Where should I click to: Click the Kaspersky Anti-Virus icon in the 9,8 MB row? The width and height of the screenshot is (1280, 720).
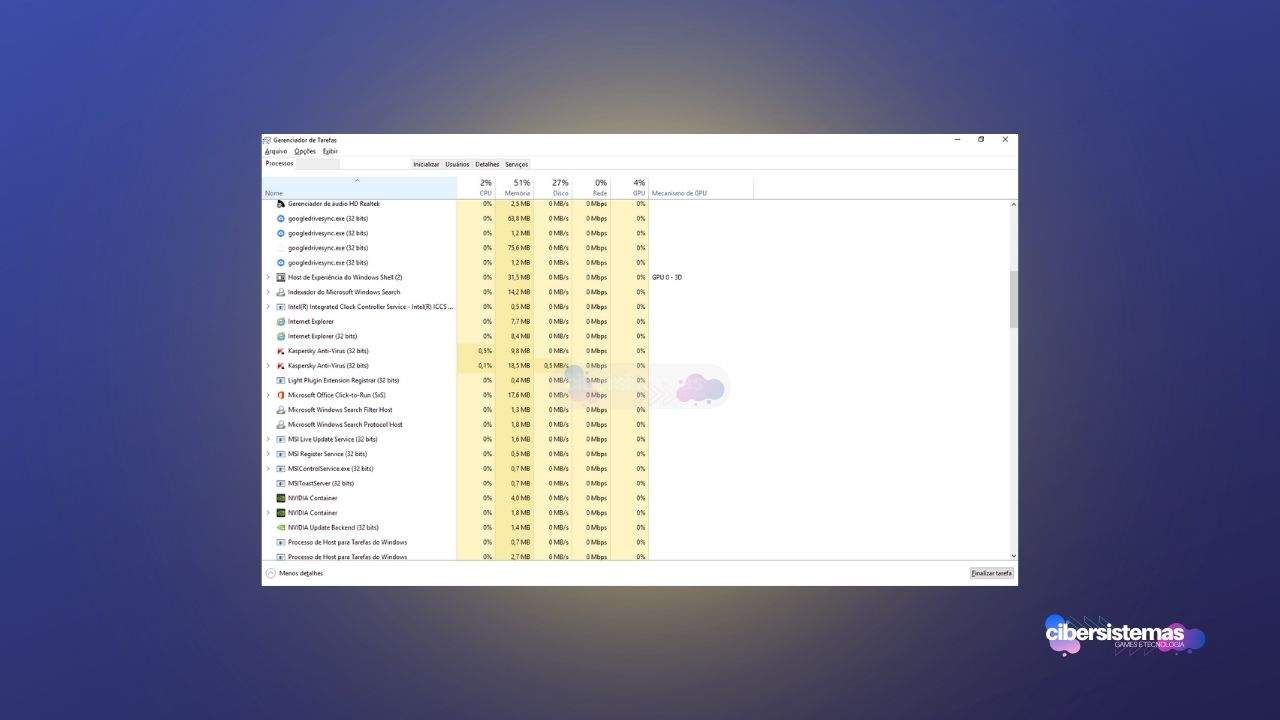click(281, 351)
